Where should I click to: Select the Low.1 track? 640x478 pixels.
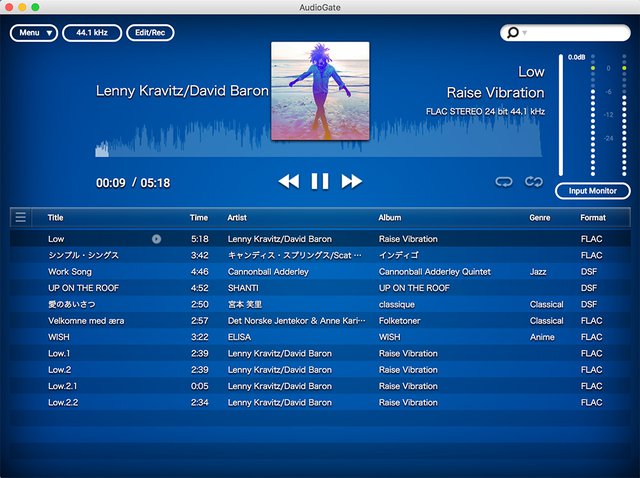click(x=59, y=353)
